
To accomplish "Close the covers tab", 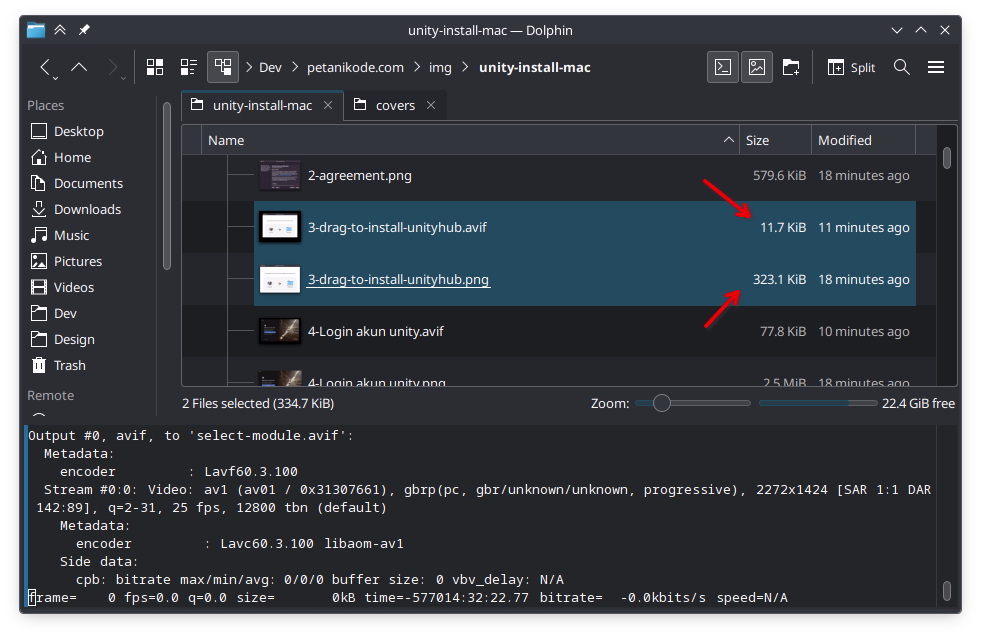I will 433,105.
